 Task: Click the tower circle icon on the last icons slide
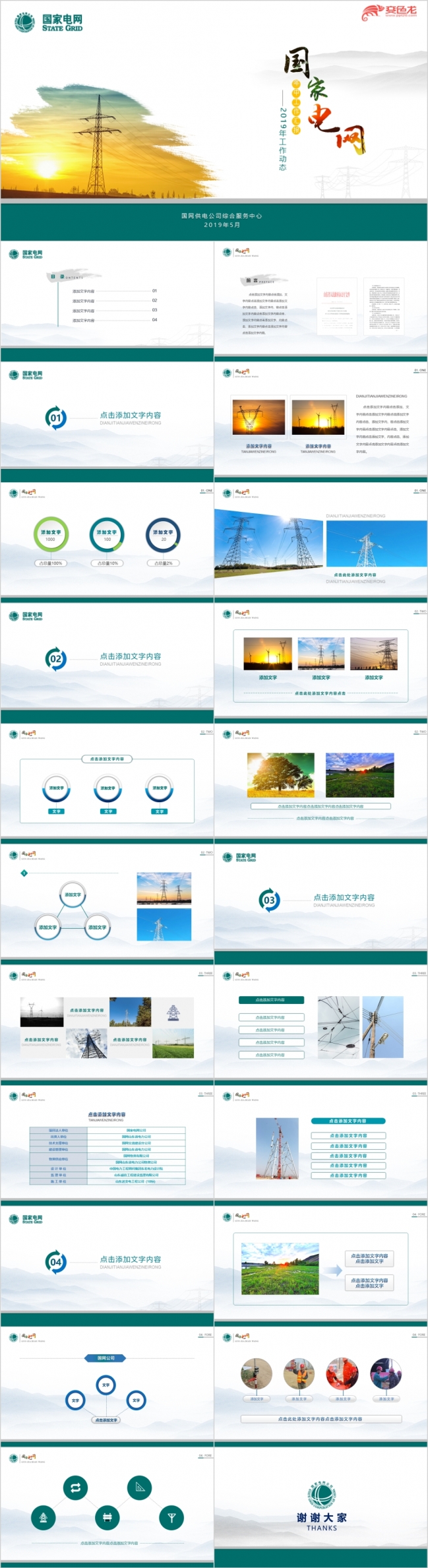pos(44,1517)
